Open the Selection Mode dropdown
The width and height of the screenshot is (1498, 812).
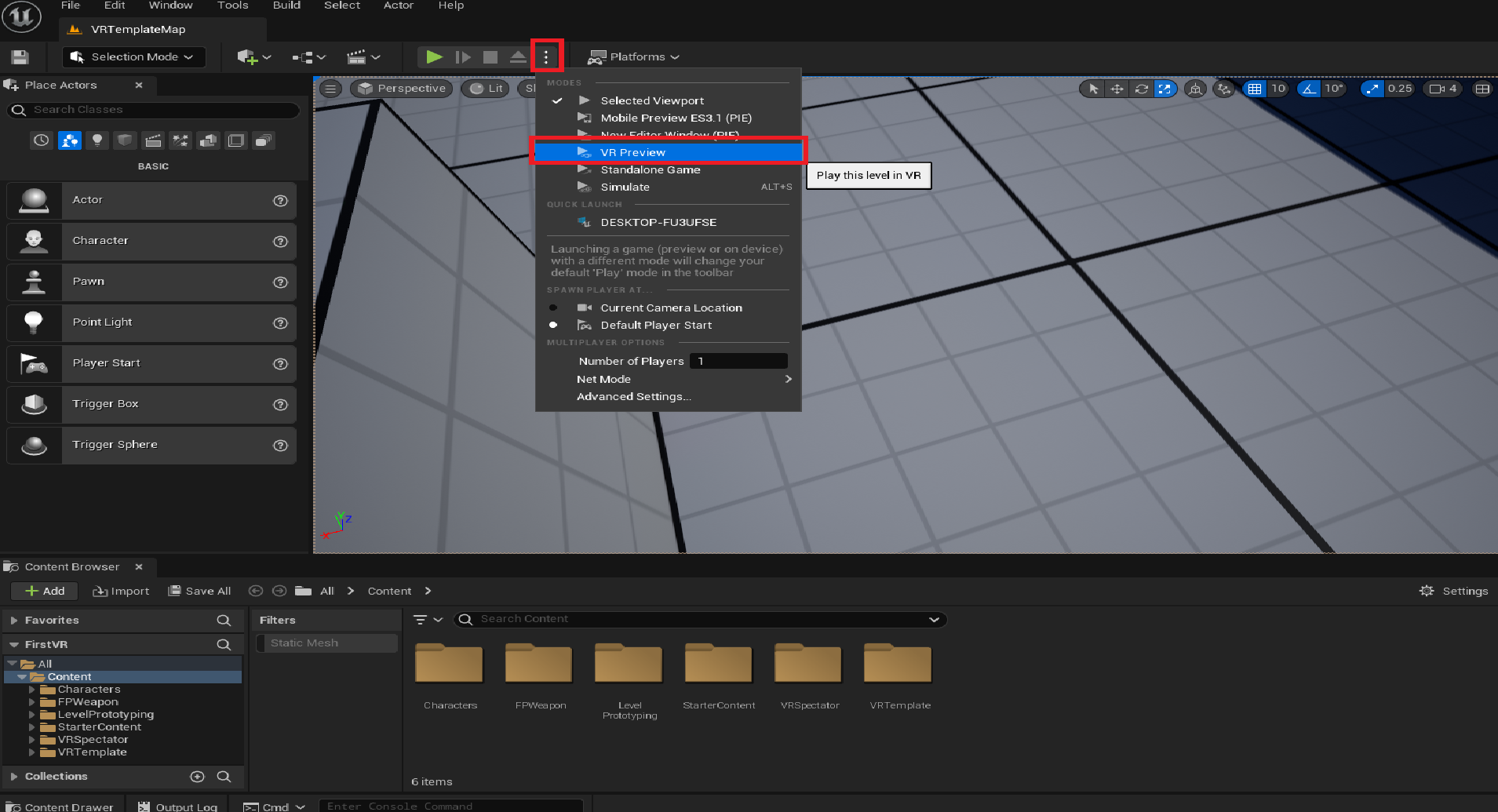(134, 56)
